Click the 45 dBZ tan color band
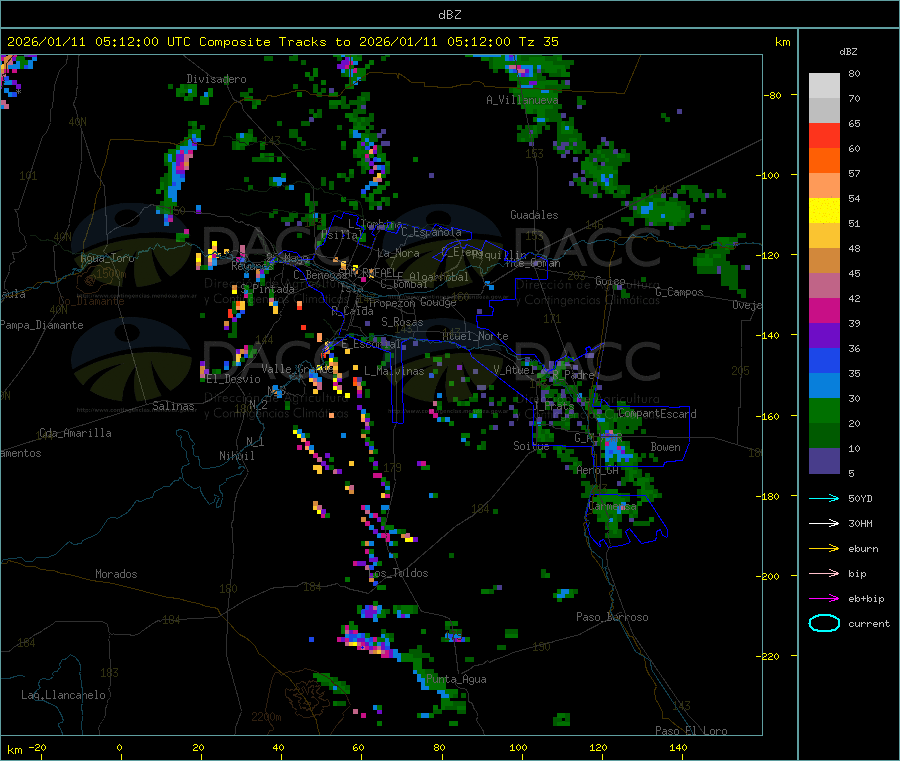The image size is (900, 761). [x=824, y=261]
